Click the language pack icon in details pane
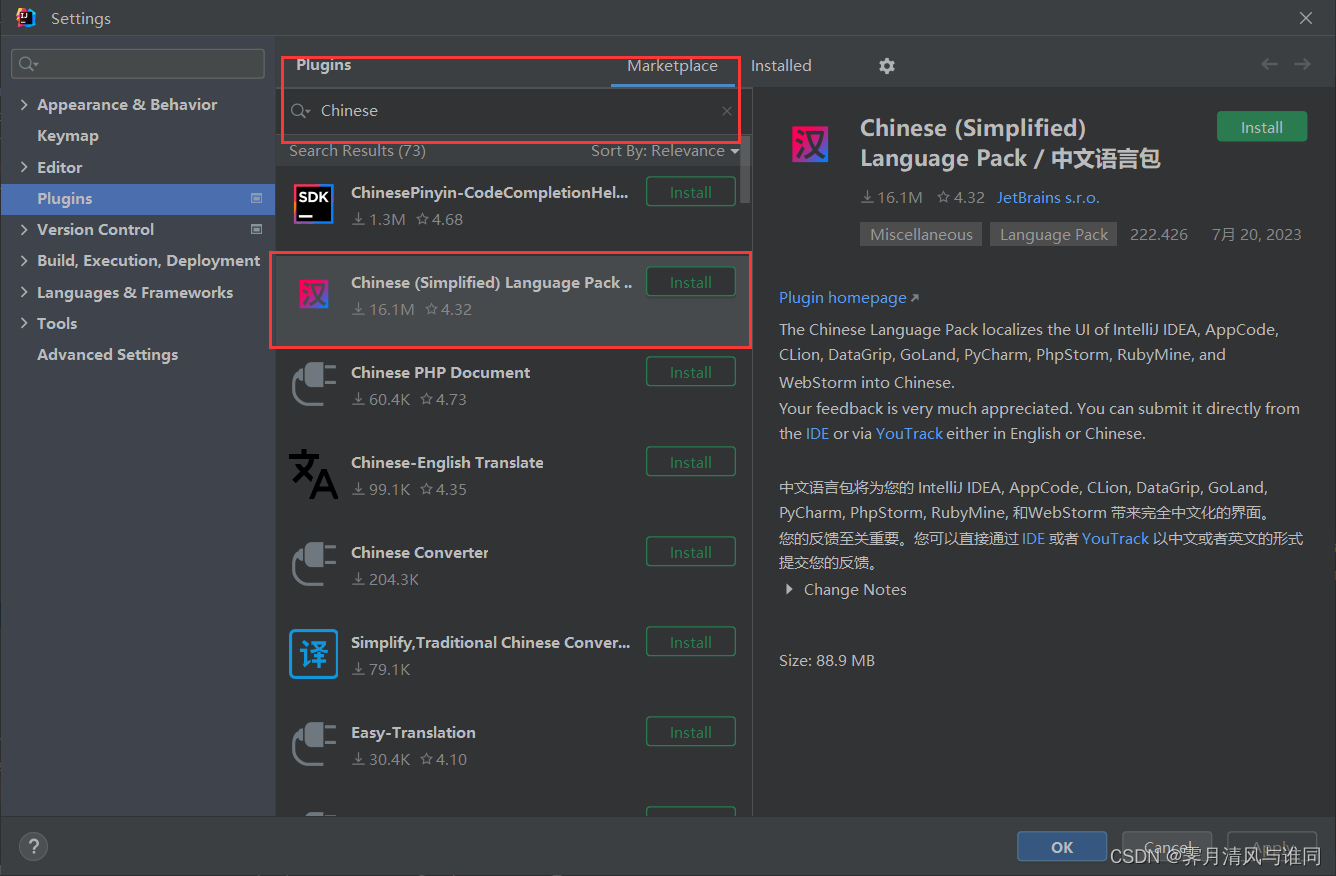This screenshot has height=876, width=1336. 810,144
